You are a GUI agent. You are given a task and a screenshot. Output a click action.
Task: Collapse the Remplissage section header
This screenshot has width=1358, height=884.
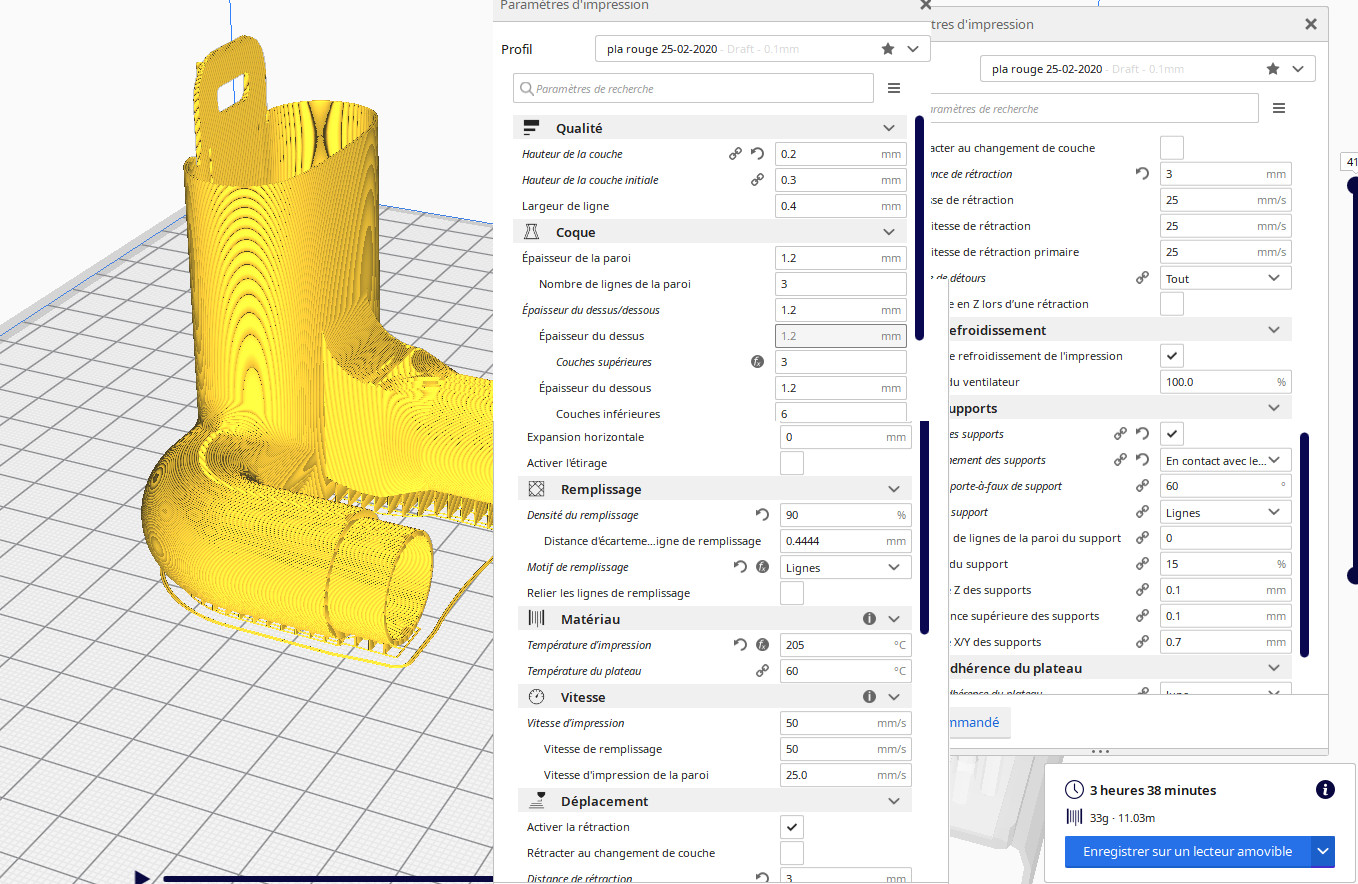[x=893, y=489]
